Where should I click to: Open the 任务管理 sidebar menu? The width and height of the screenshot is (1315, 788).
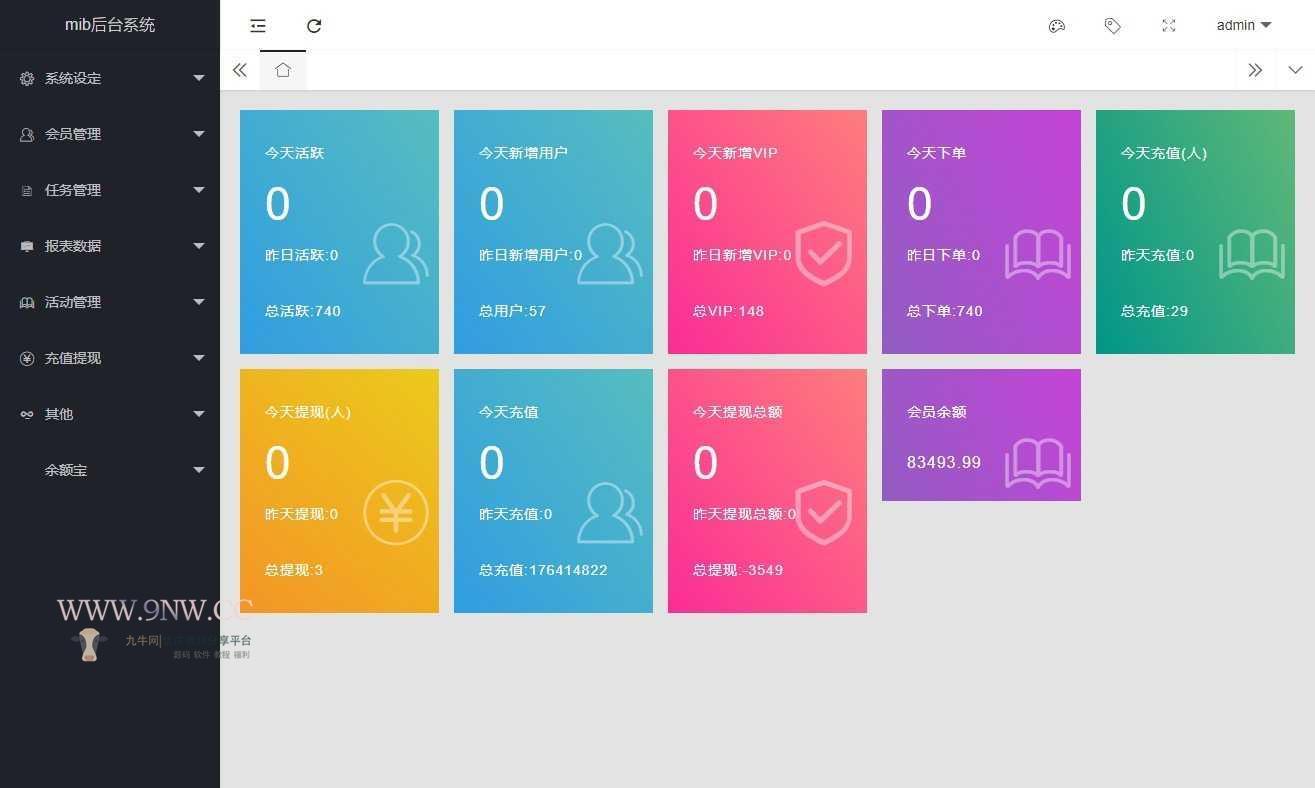pyautogui.click(x=110, y=190)
